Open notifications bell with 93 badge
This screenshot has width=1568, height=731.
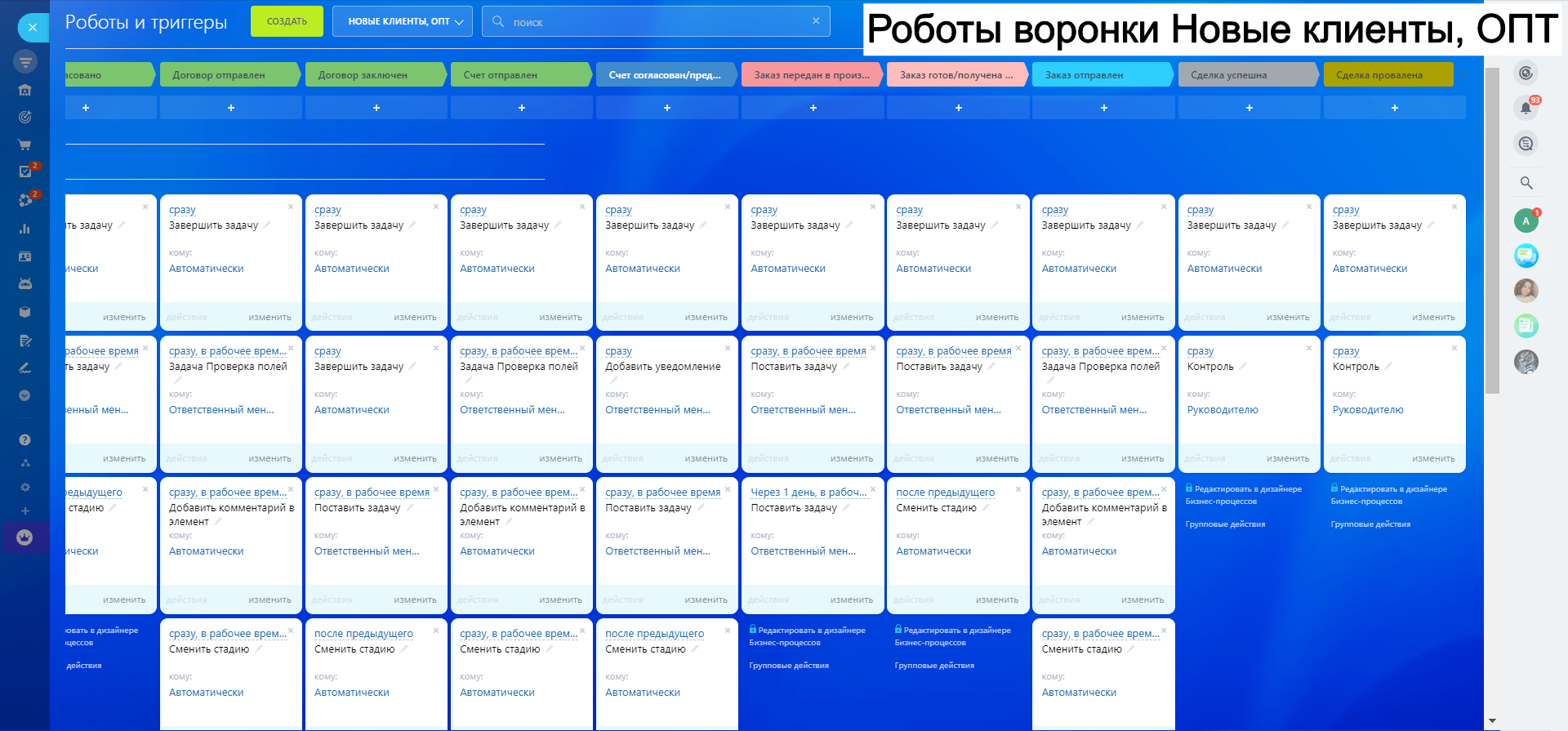pos(1526,108)
